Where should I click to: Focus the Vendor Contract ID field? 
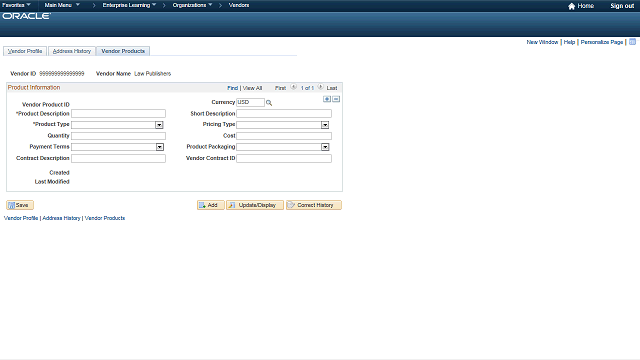pos(284,158)
